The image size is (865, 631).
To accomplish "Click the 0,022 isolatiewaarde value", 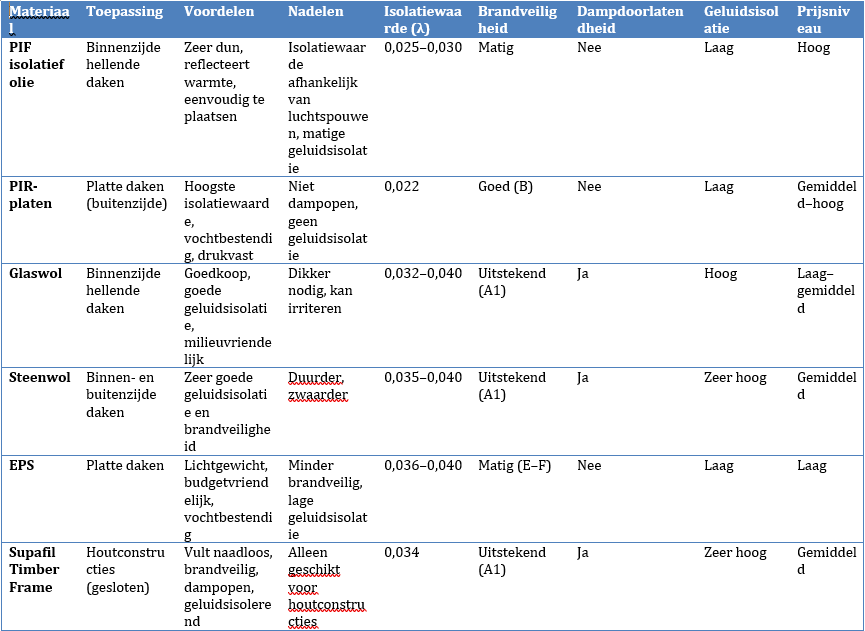I will [x=401, y=187].
